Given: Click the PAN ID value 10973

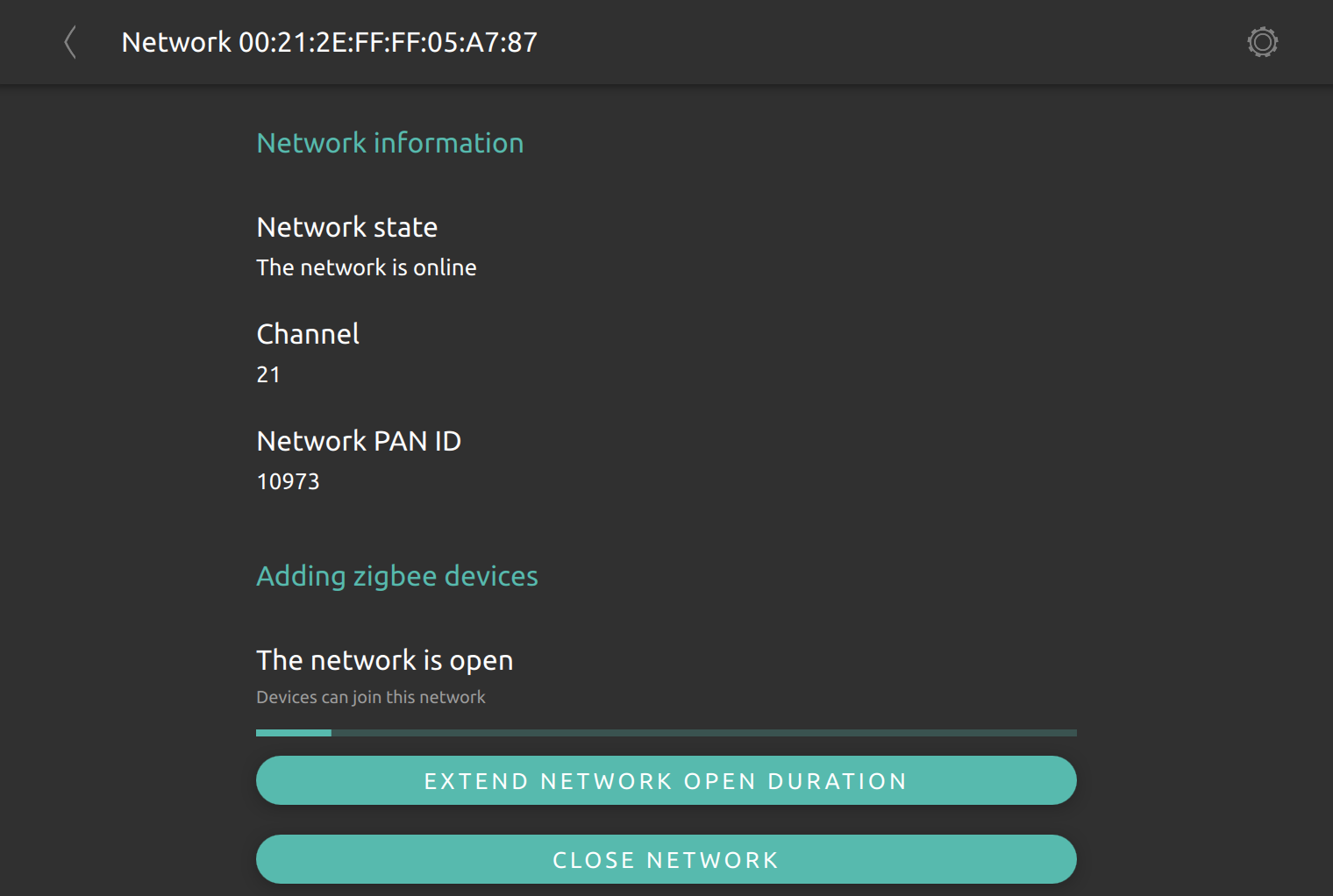Looking at the screenshot, I should tap(288, 481).
